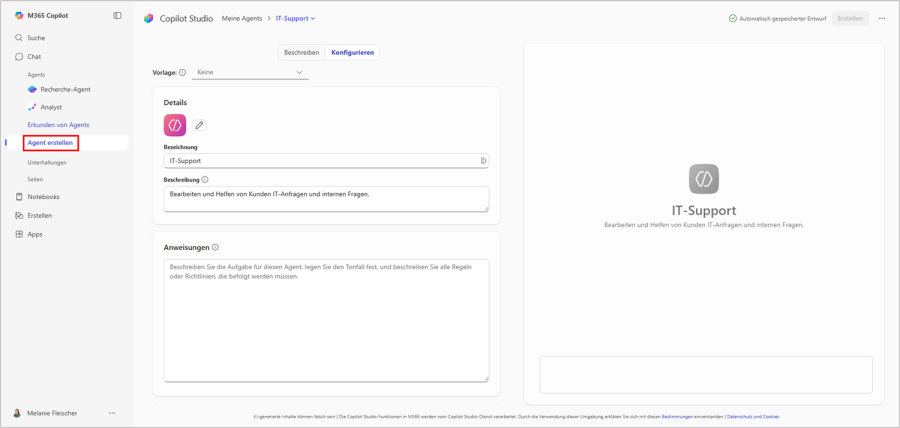Click the Suche magnifier icon
The image size is (900, 428).
[19, 38]
